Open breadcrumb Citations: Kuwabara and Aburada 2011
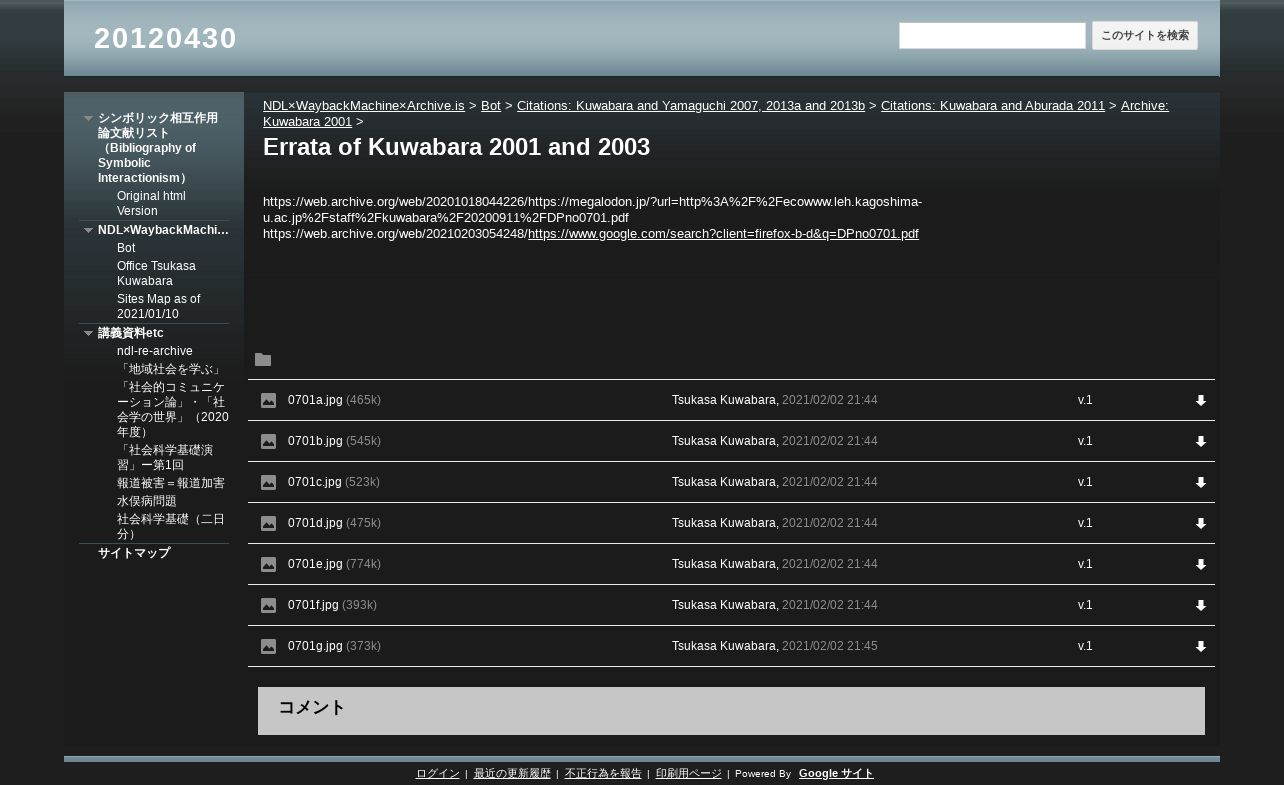This screenshot has height=785, width=1284. point(993,105)
